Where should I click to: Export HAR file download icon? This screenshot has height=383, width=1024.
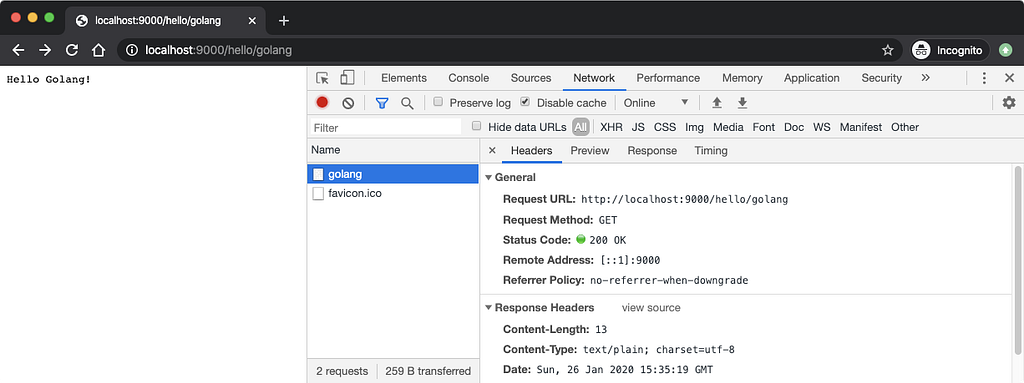coord(742,103)
